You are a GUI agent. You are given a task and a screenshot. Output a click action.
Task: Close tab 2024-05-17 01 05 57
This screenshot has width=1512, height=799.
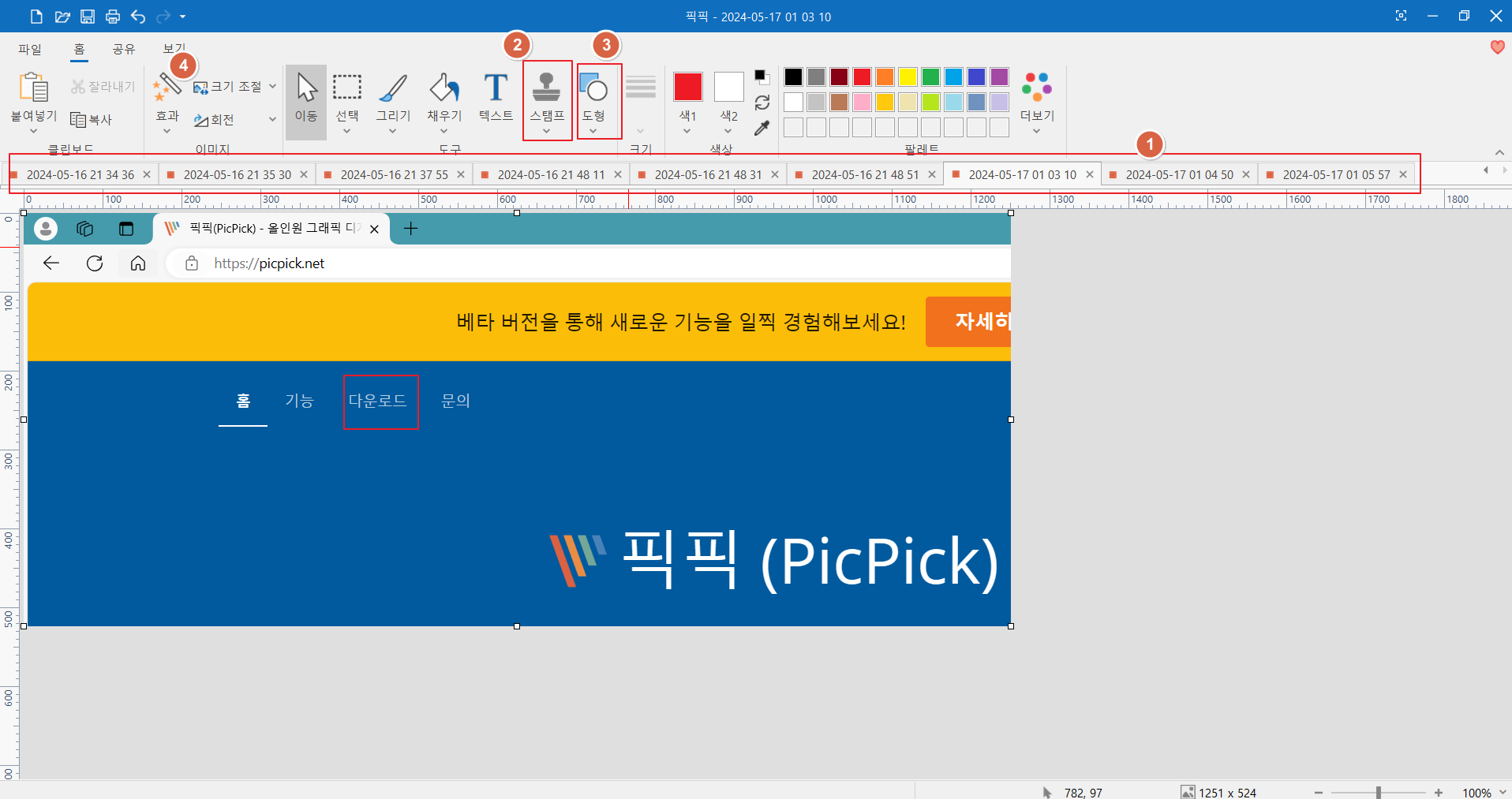tap(1403, 174)
